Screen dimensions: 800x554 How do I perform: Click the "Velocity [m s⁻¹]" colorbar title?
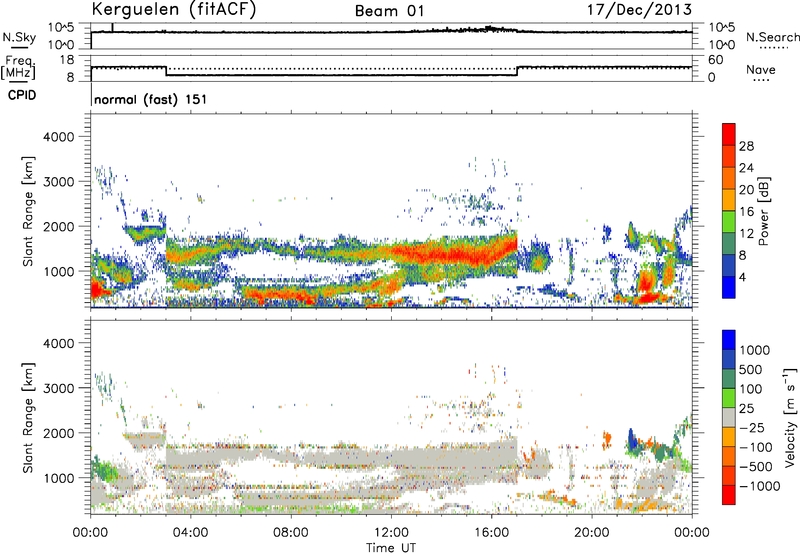[790, 417]
